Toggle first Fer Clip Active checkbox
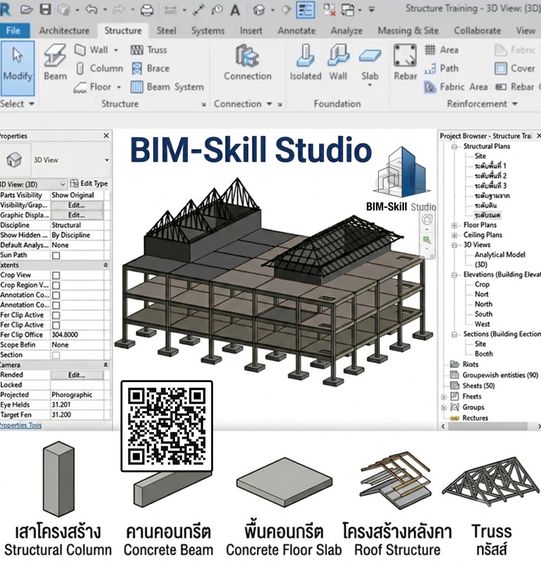The width and height of the screenshot is (541, 562). pyautogui.click(x=56, y=315)
